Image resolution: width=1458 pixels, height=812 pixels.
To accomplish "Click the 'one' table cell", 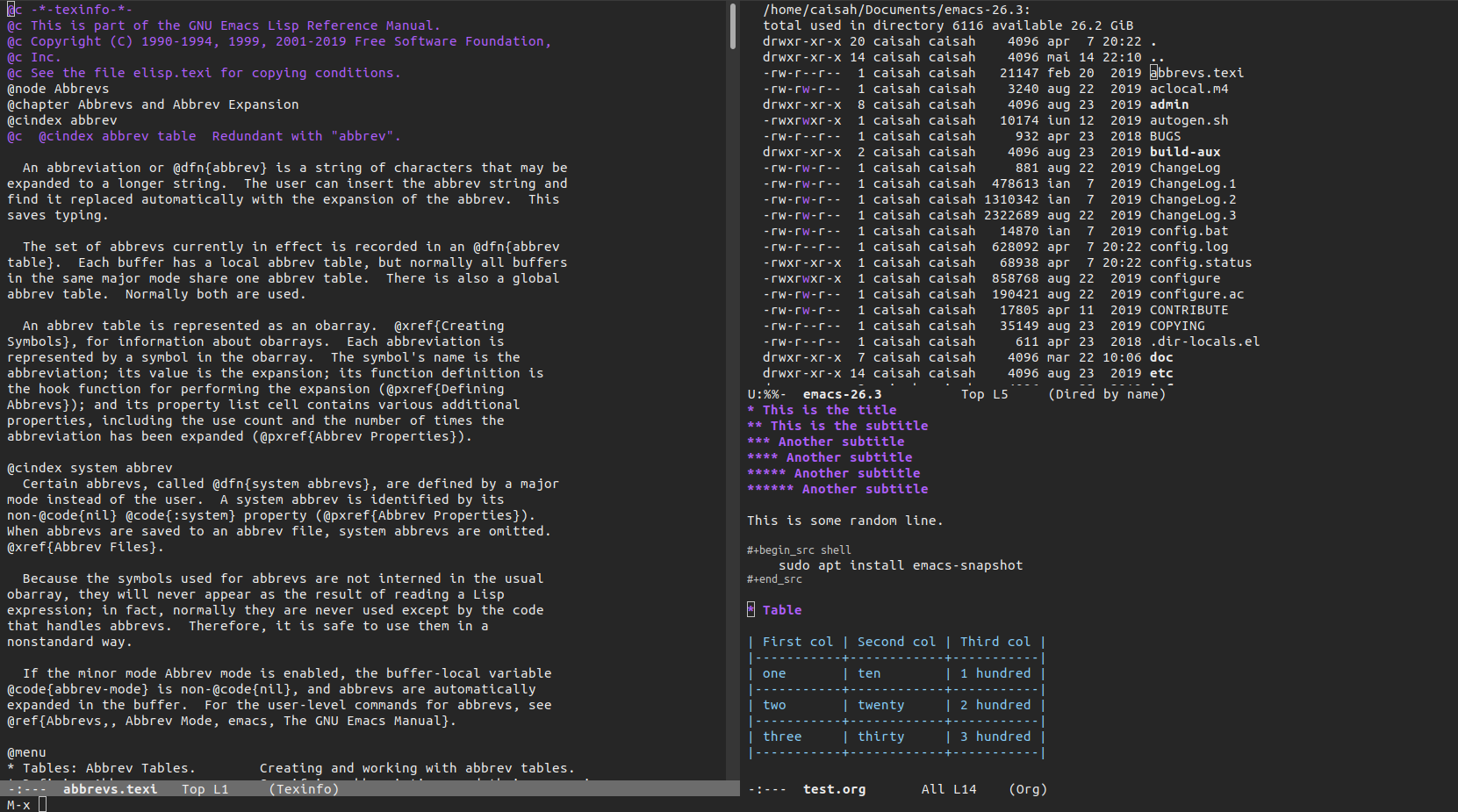I will tap(774, 673).
